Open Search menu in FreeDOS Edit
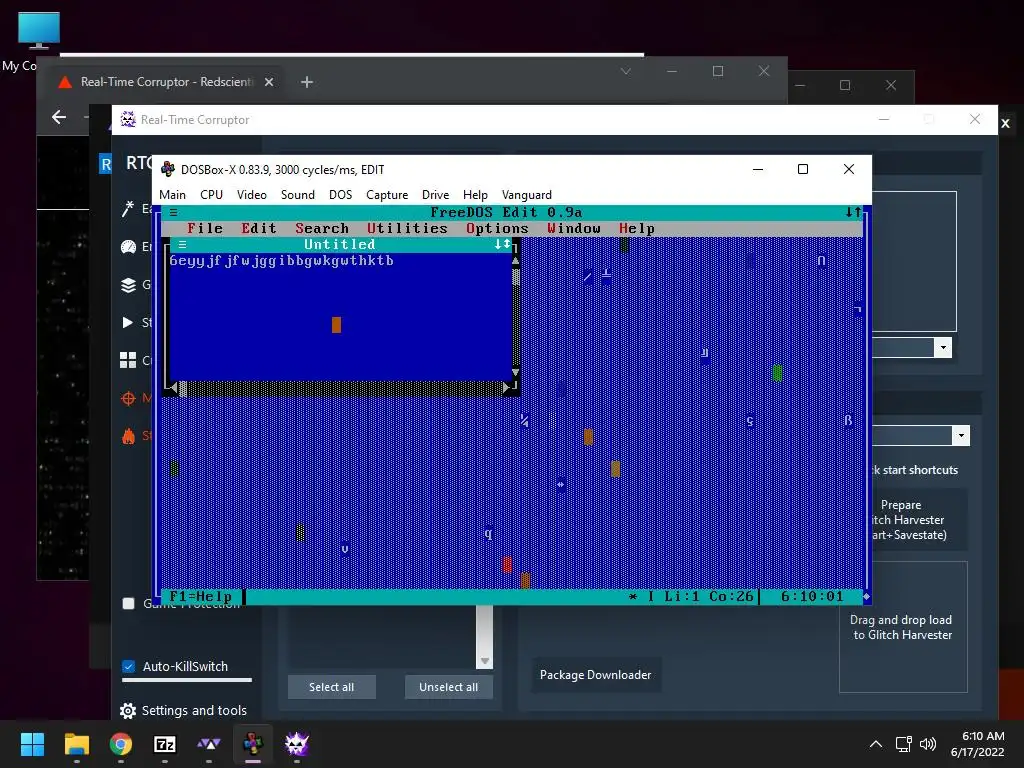The height and width of the screenshot is (768, 1024). tap(322, 229)
